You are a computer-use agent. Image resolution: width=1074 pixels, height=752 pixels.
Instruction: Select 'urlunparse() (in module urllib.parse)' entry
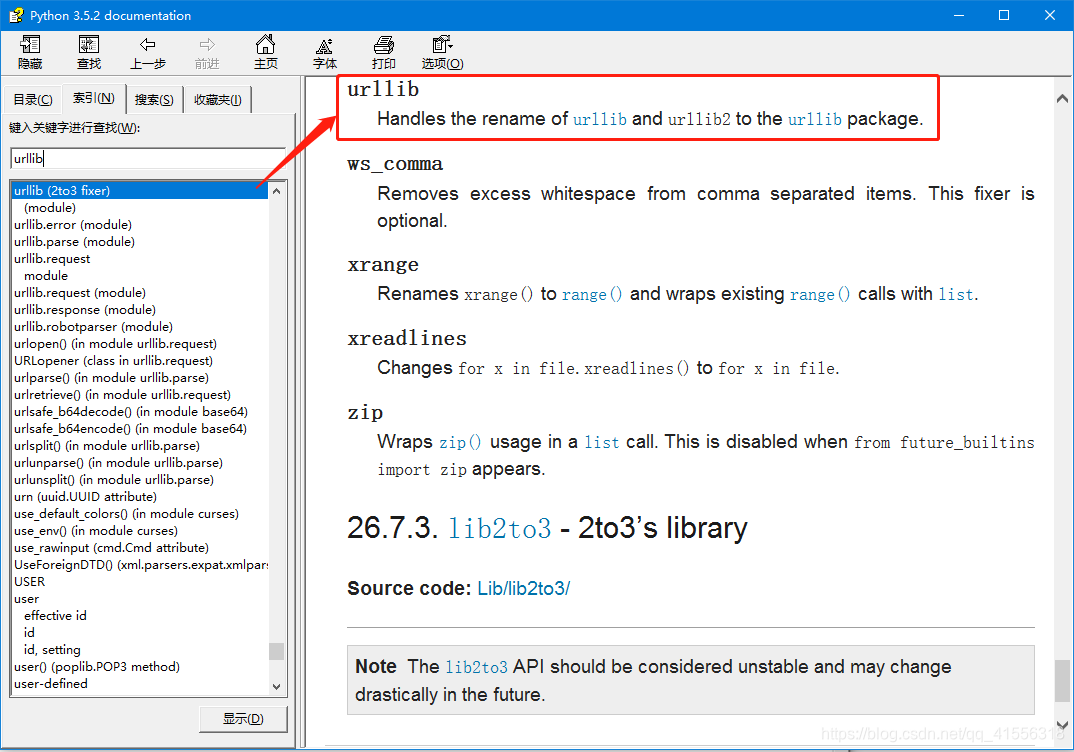tap(118, 463)
